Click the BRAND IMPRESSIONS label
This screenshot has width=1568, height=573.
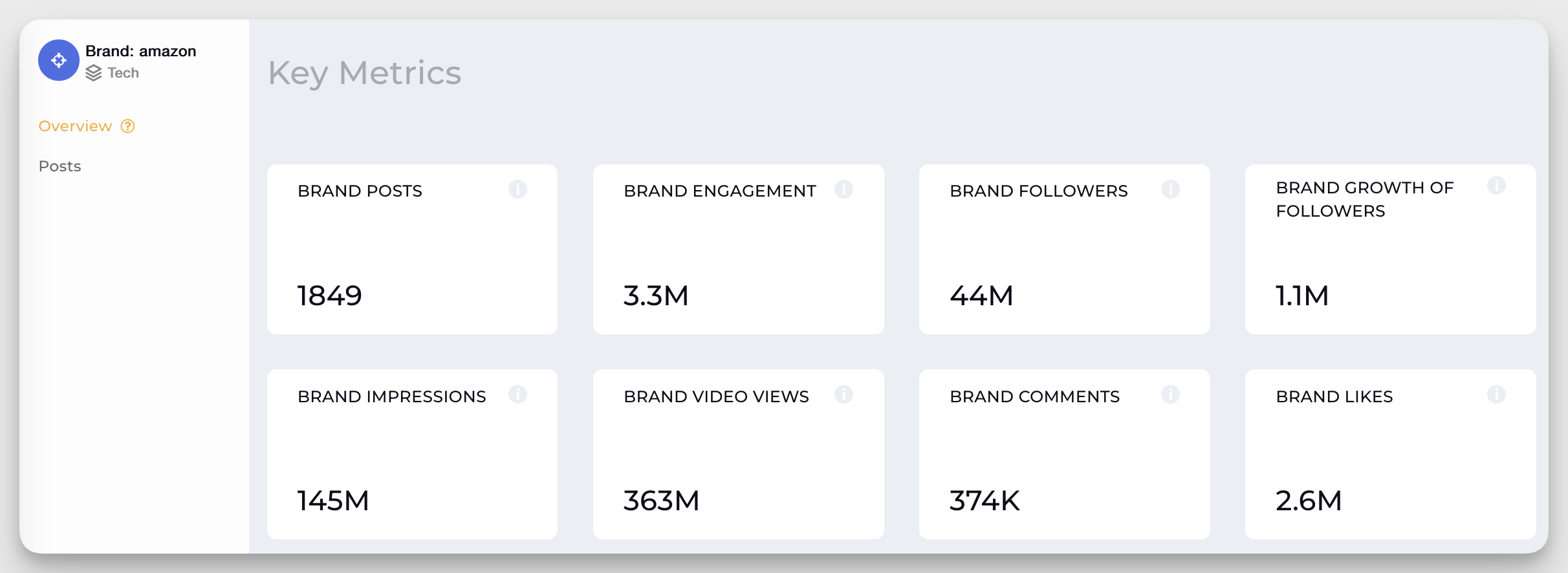tap(391, 396)
